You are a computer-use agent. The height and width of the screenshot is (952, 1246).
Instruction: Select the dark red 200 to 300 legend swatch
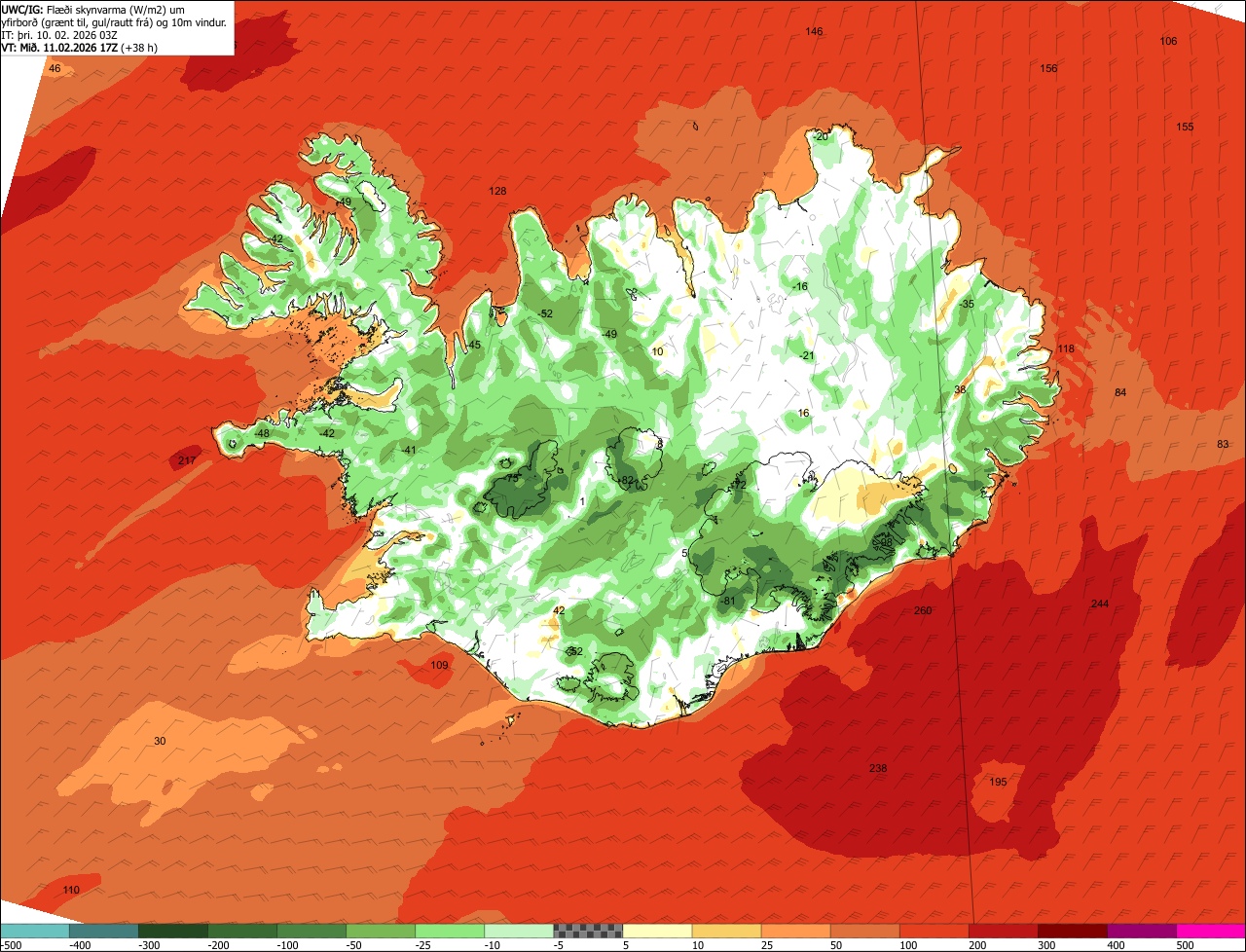(1004, 932)
